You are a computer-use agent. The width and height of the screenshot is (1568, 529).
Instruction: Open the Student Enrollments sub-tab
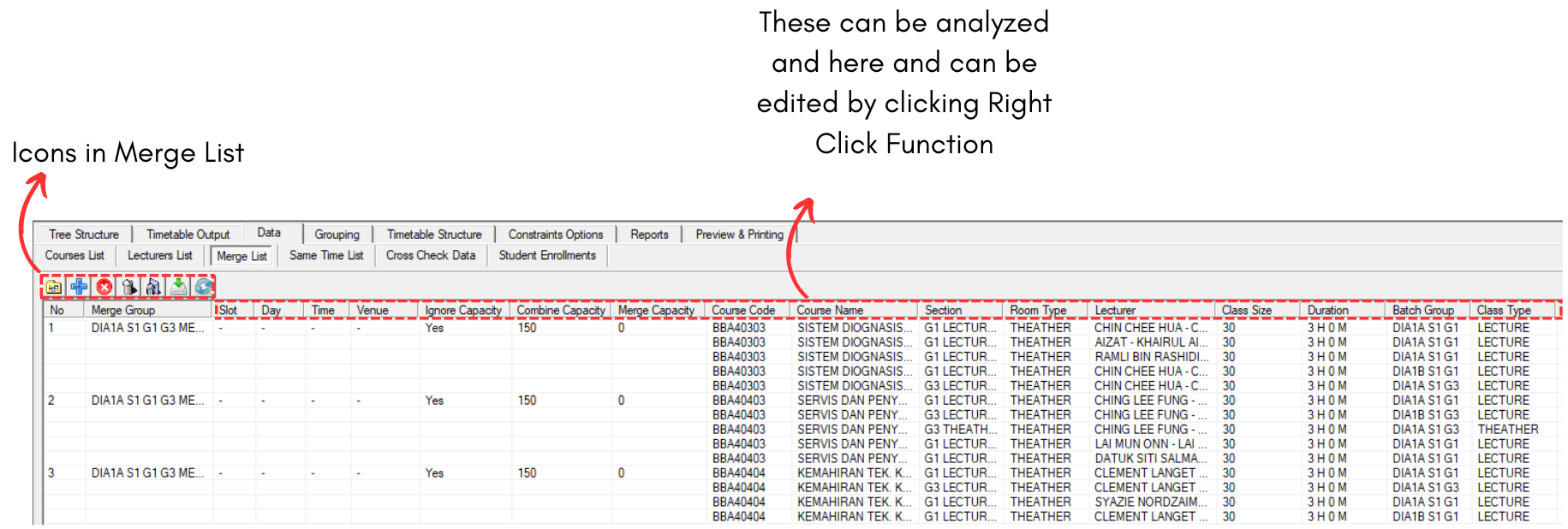tap(547, 255)
